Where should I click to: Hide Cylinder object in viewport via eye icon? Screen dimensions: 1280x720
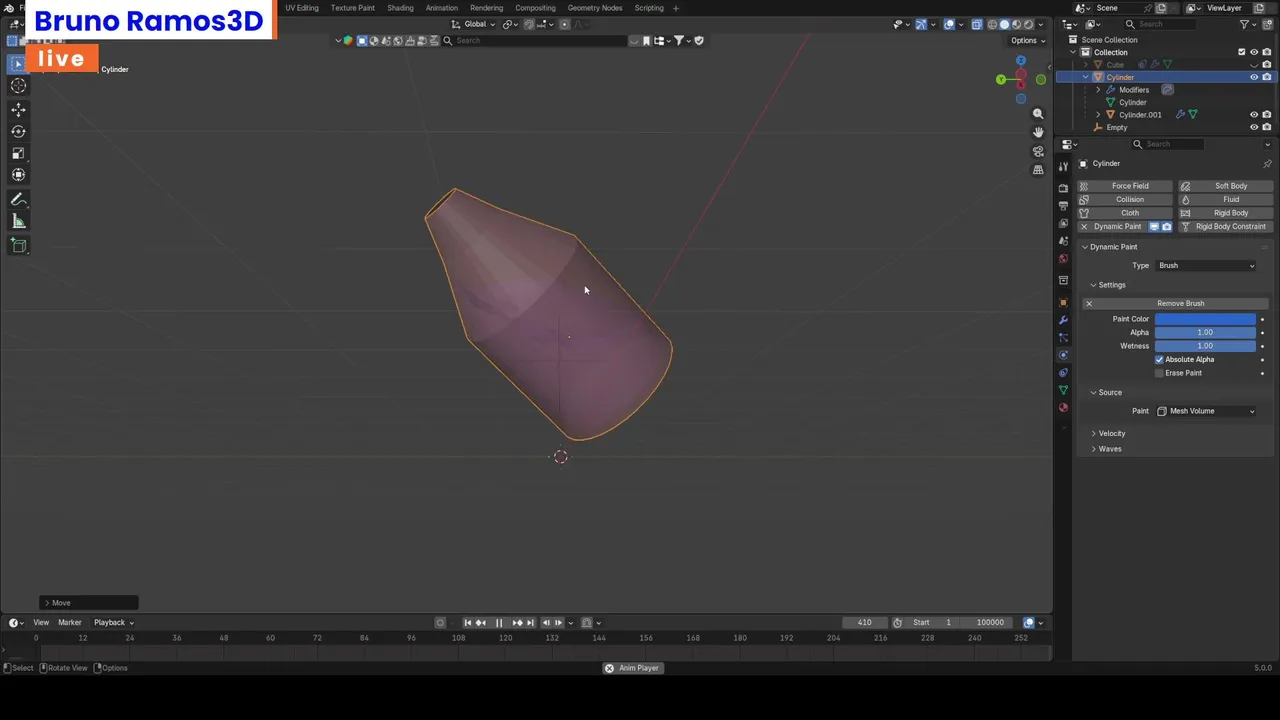click(1254, 77)
